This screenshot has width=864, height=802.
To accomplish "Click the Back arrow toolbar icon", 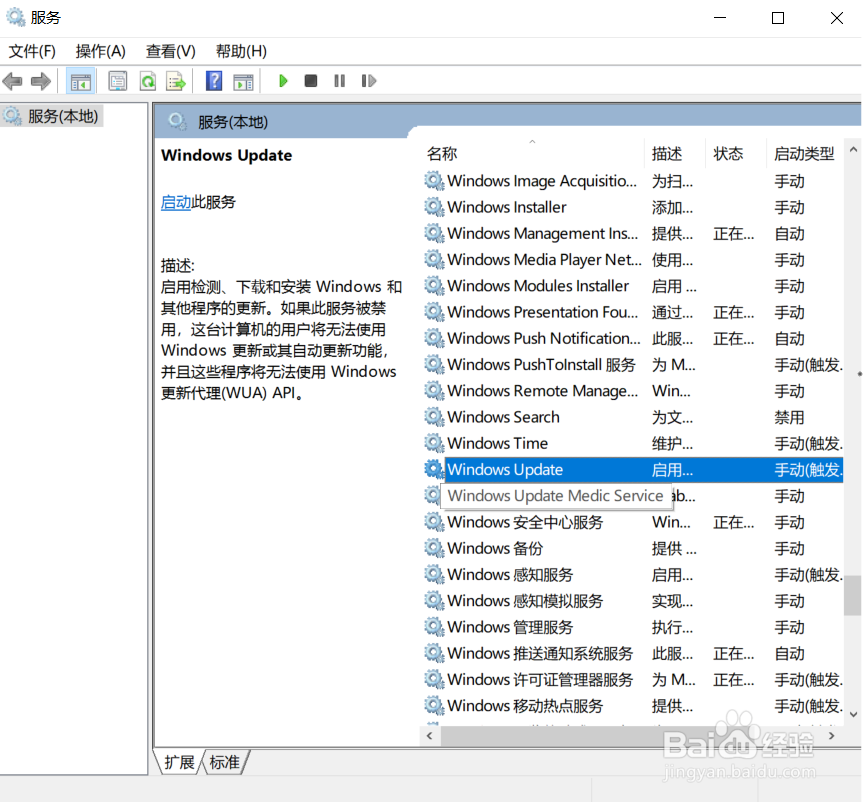I will point(12,82).
